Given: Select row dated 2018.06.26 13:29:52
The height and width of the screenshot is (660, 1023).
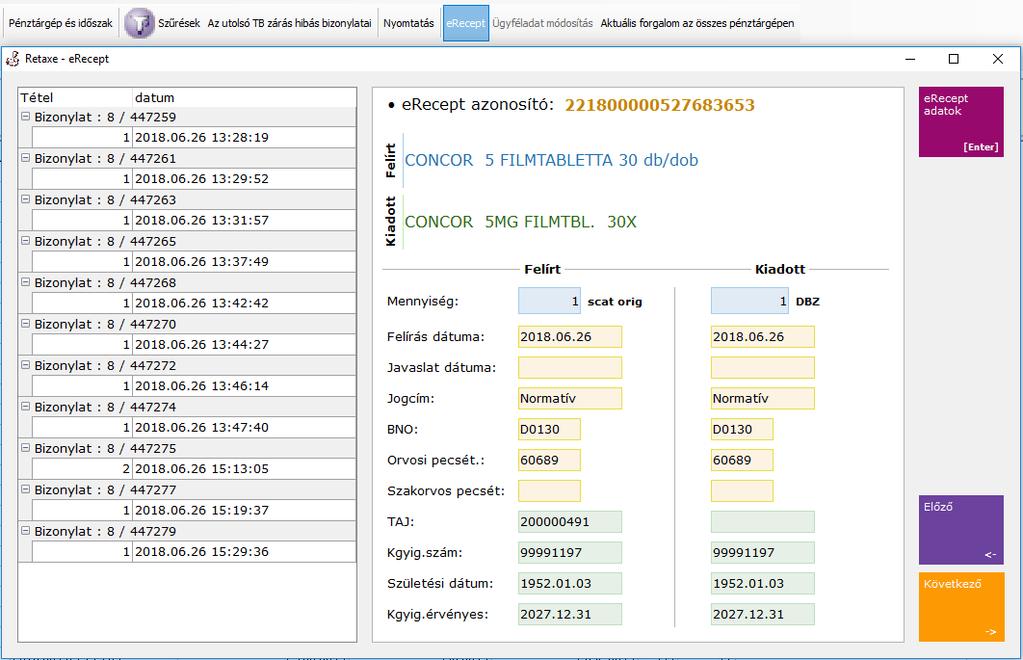Looking at the screenshot, I should coord(194,179).
